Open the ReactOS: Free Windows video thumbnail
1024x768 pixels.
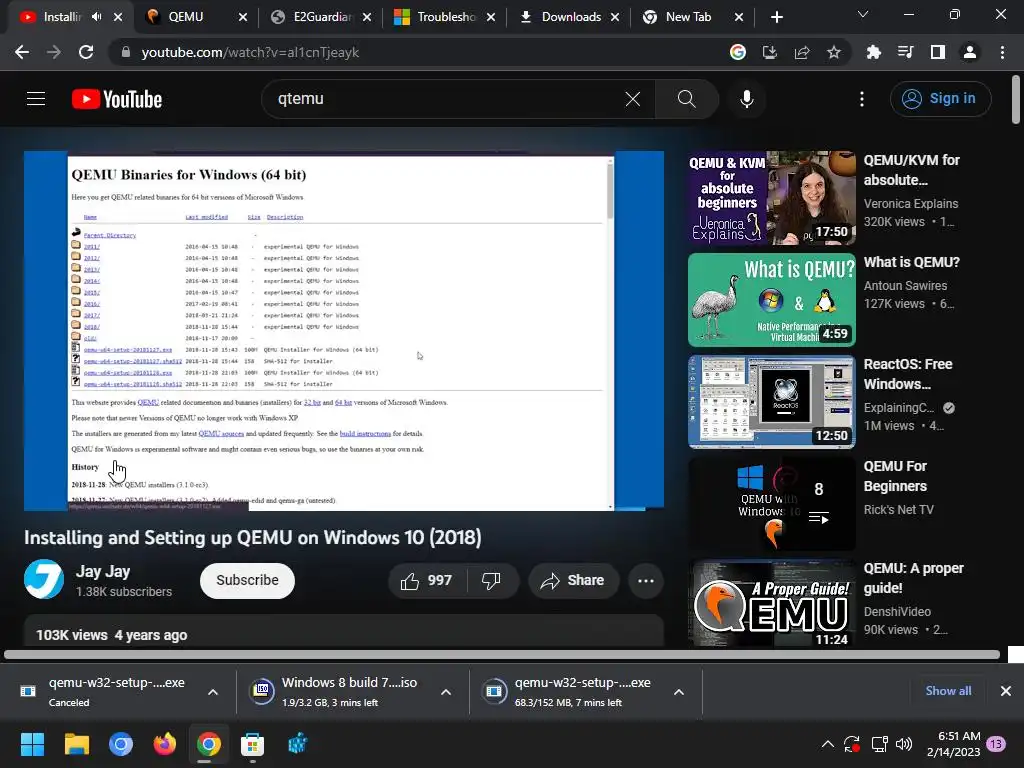(772, 402)
